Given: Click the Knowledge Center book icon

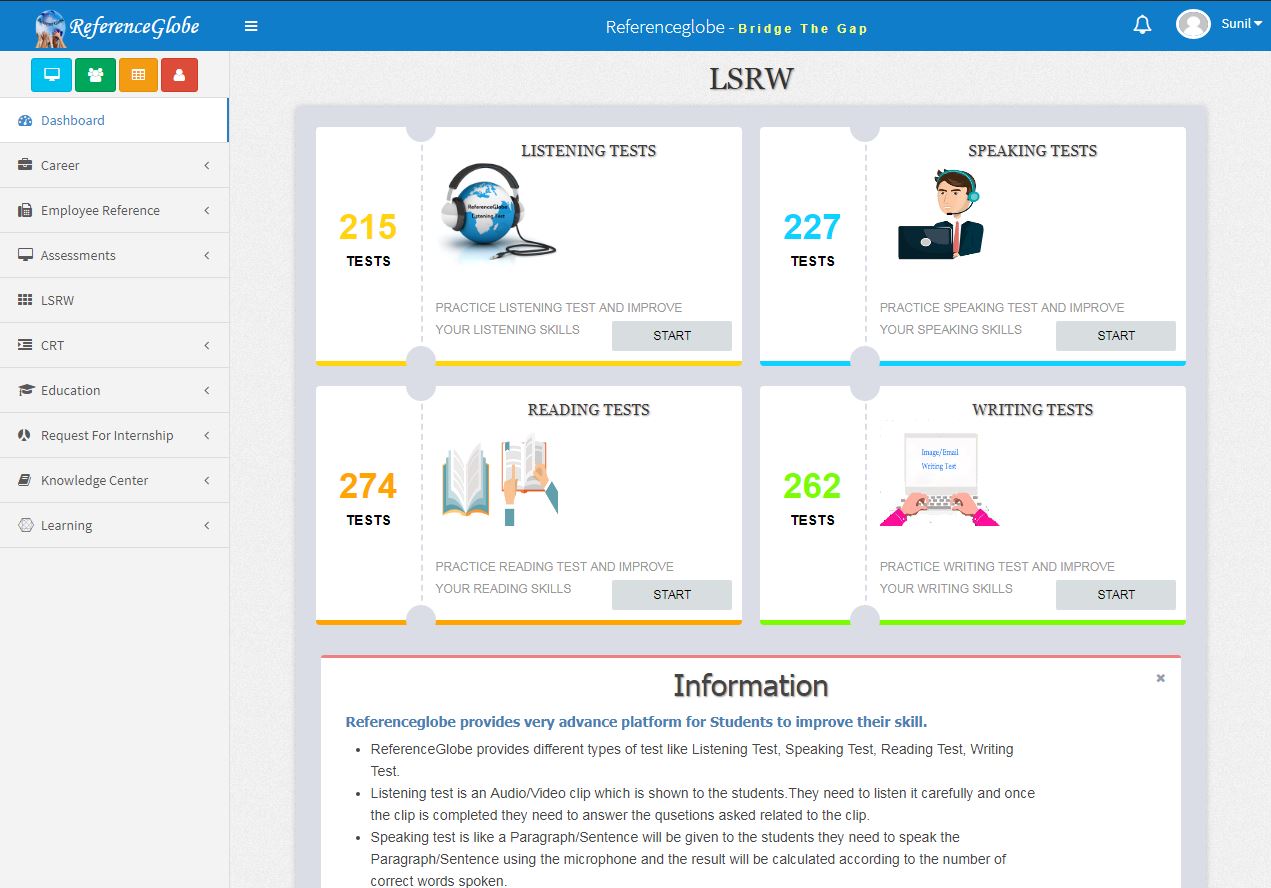Looking at the screenshot, I should [x=26, y=480].
